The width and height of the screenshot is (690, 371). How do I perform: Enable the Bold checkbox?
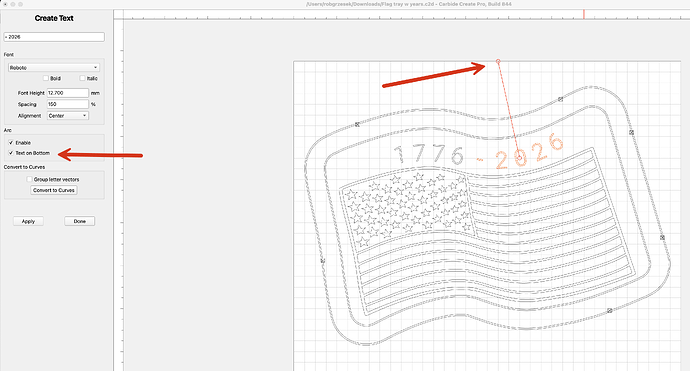[46, 78]
